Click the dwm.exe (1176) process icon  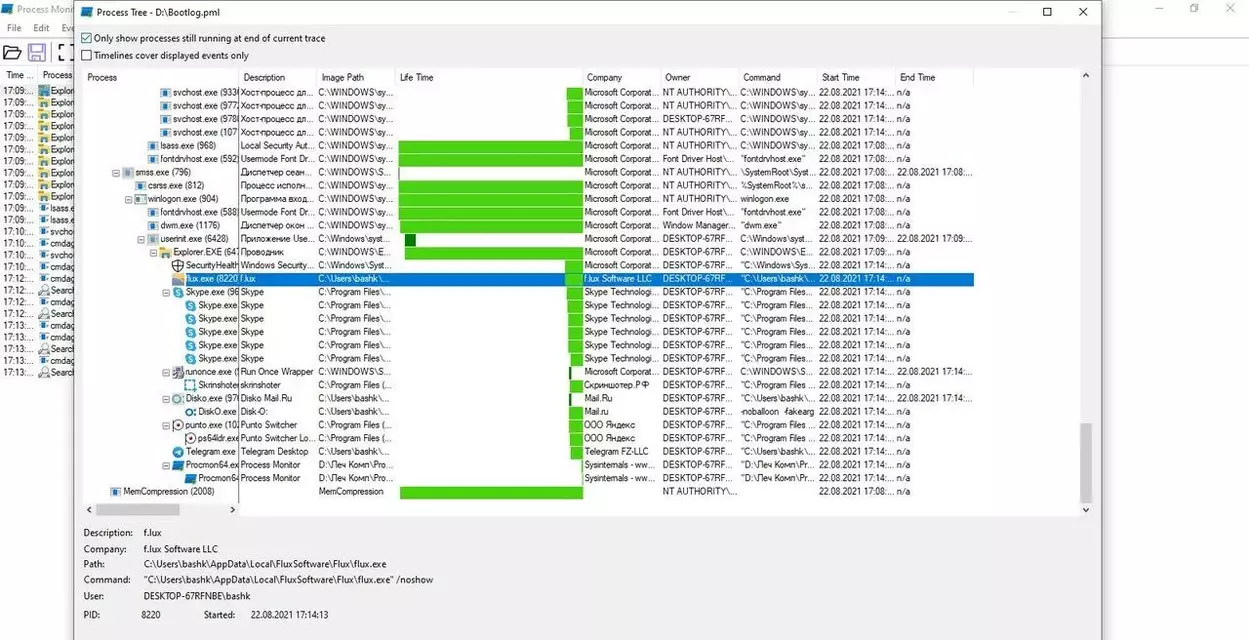click(x=153, y=226)
